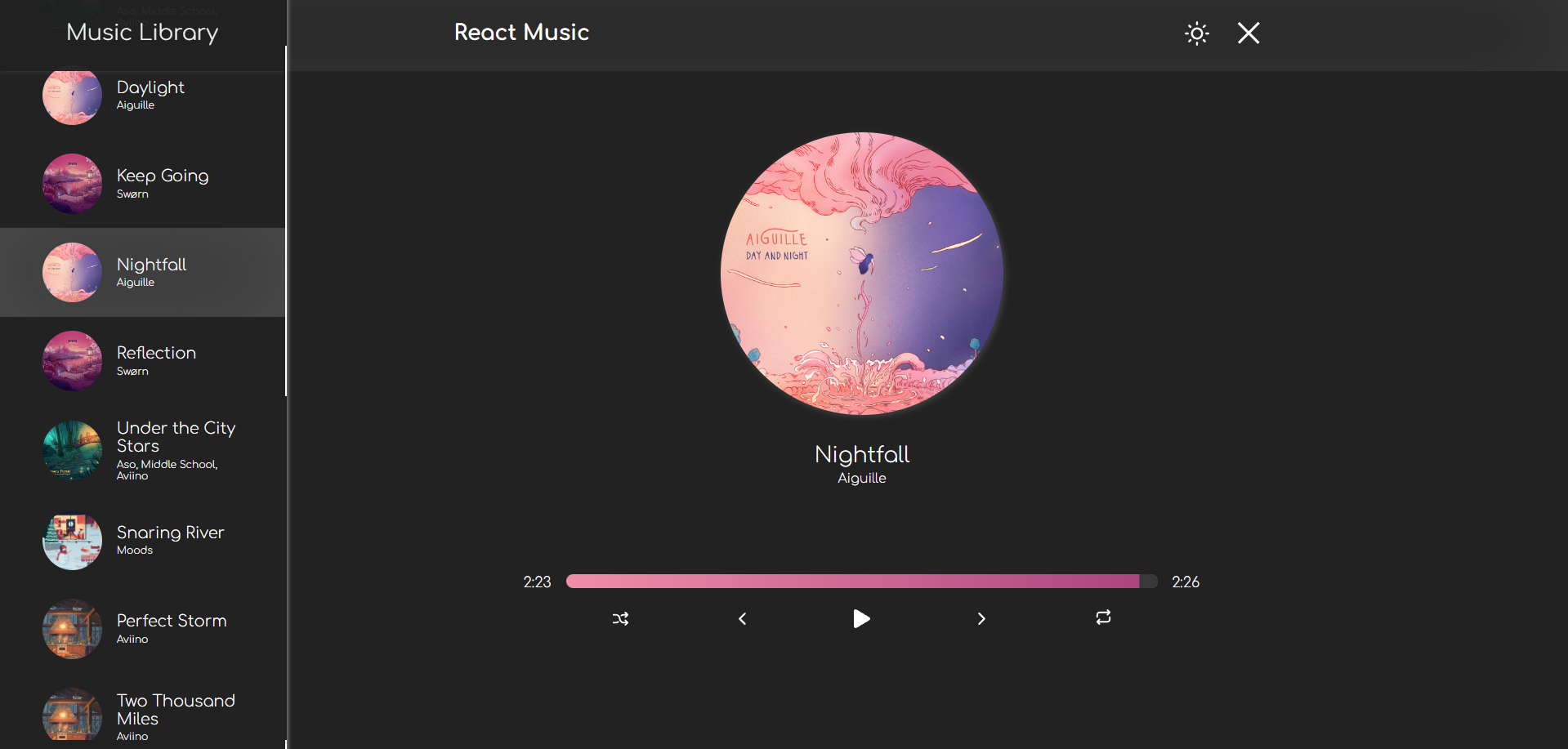Select Daylight by Aiguille from library

coord(143,96)
